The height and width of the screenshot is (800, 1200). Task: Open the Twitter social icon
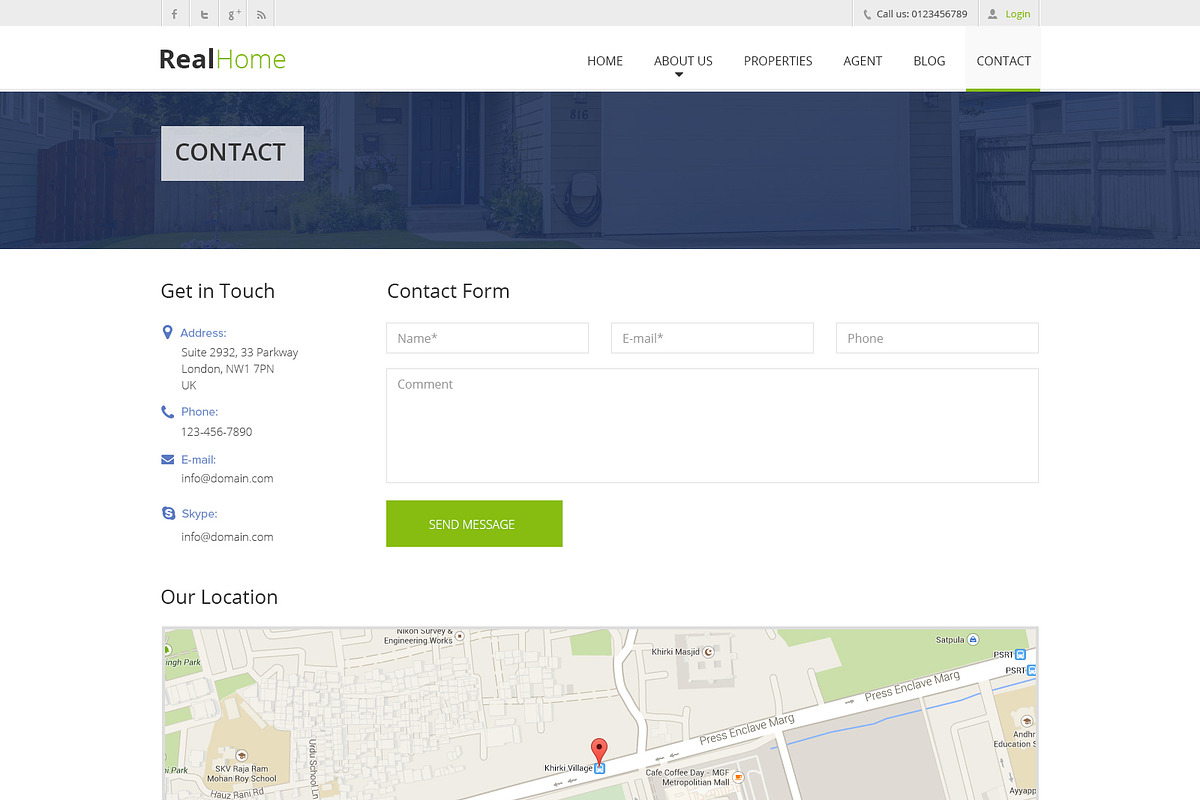point(204,14)
